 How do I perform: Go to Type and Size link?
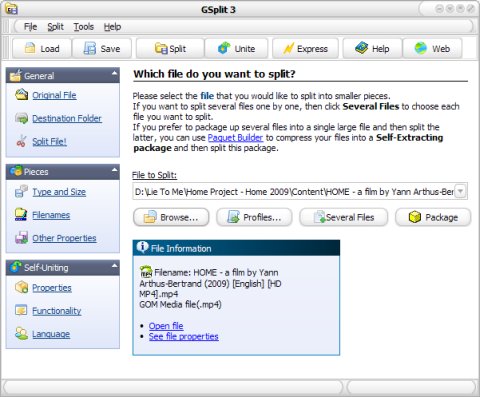click(x=59, y=192)
